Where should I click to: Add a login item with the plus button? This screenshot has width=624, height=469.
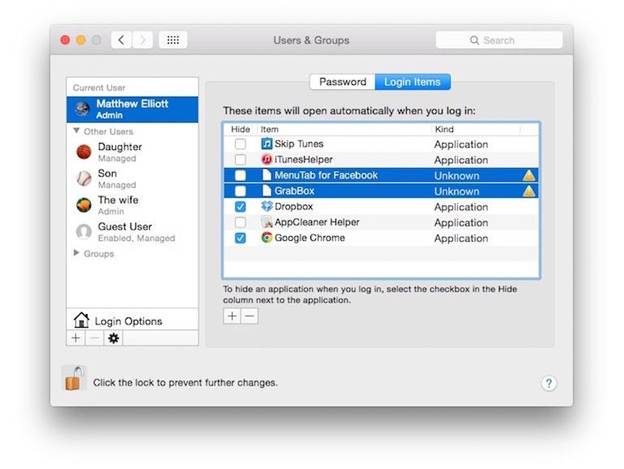(x=232, y=316)
